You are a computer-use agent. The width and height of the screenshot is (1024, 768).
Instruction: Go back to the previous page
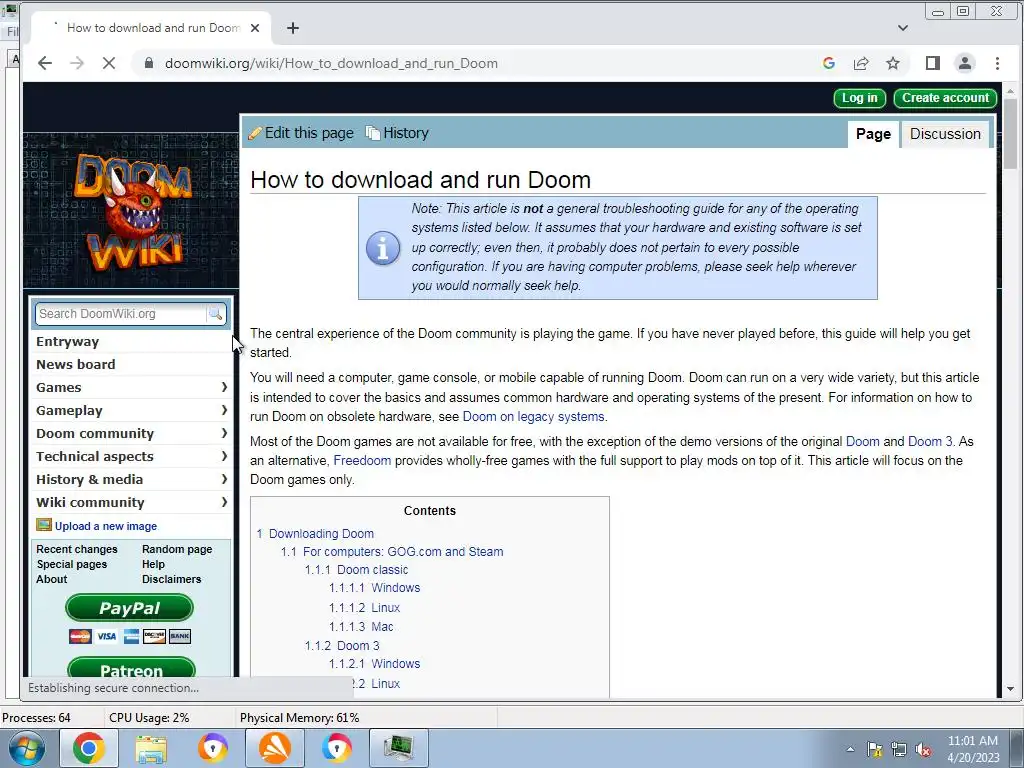pyautogui.click(x=44, y=63)
